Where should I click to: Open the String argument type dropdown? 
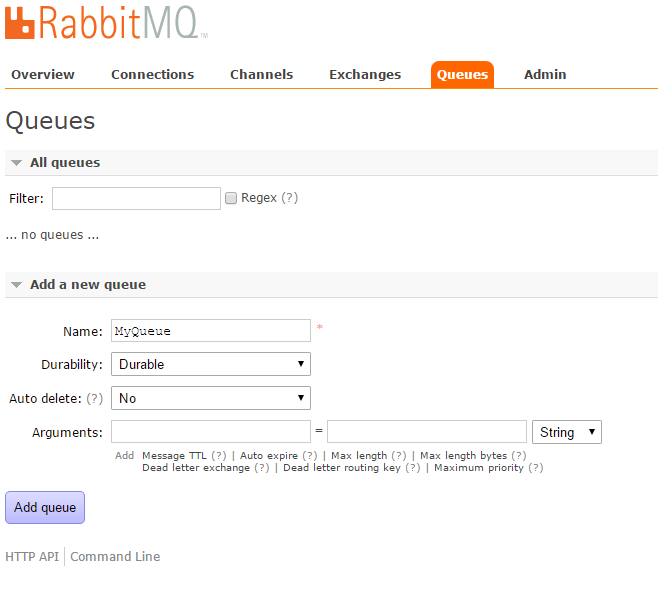pyautogui.click(x=567, y=432)
